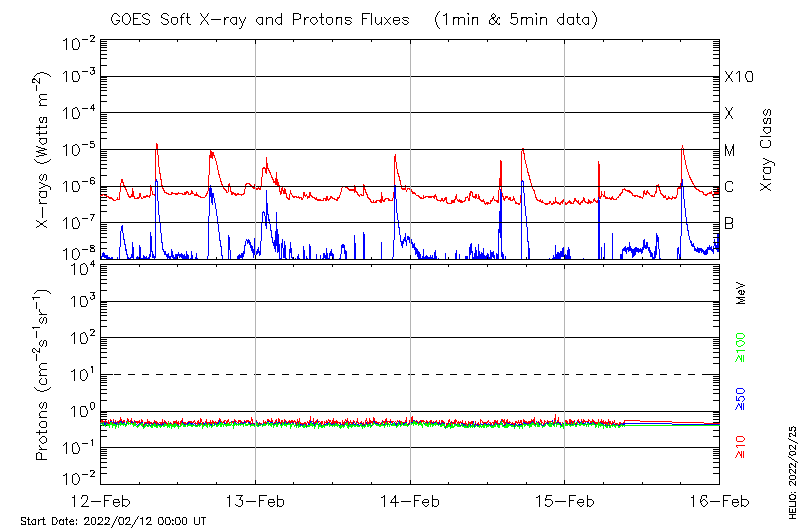This screenshot has height=530, width=800.
Task: Click the C class label on right axis
Action: 729,187
